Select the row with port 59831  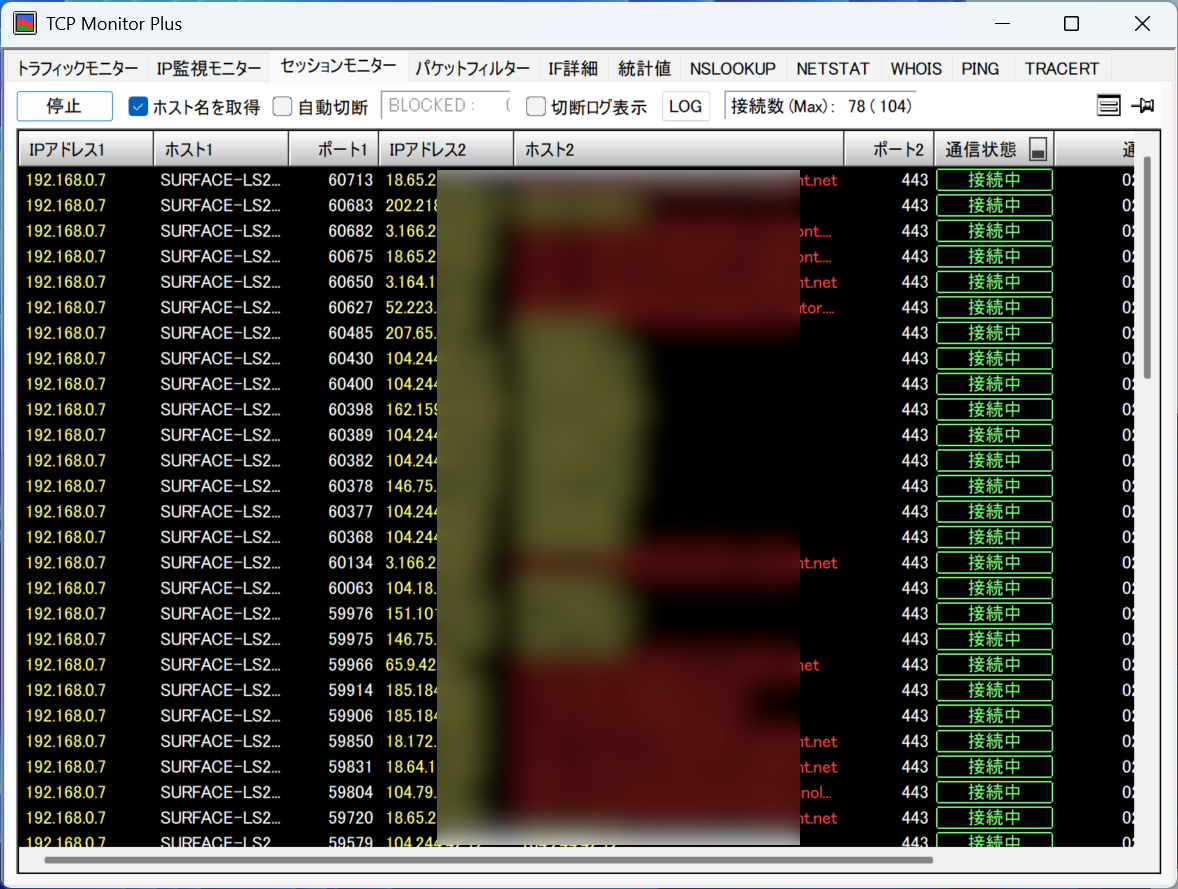click(x=576, y=768)
